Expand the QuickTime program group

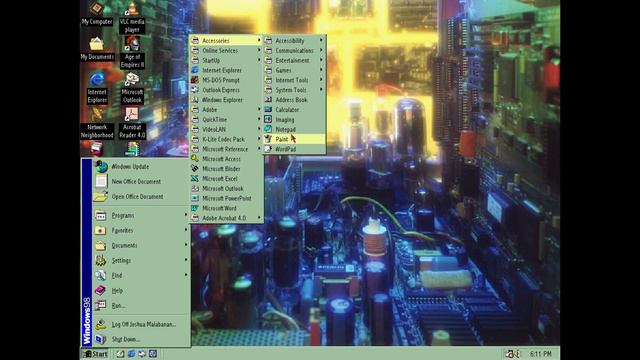tap(226, 120)
